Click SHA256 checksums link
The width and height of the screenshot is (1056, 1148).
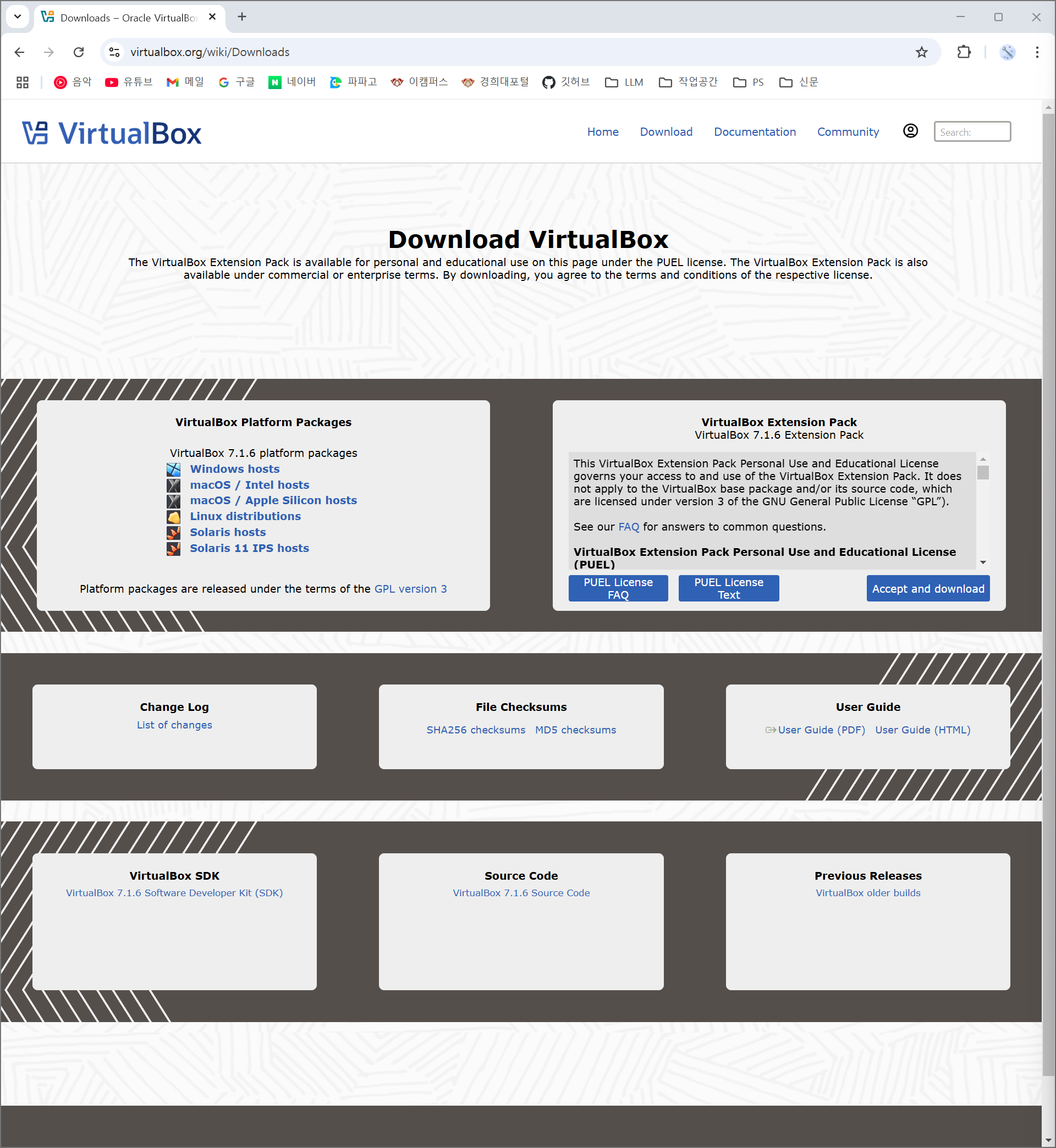point(475,729)
